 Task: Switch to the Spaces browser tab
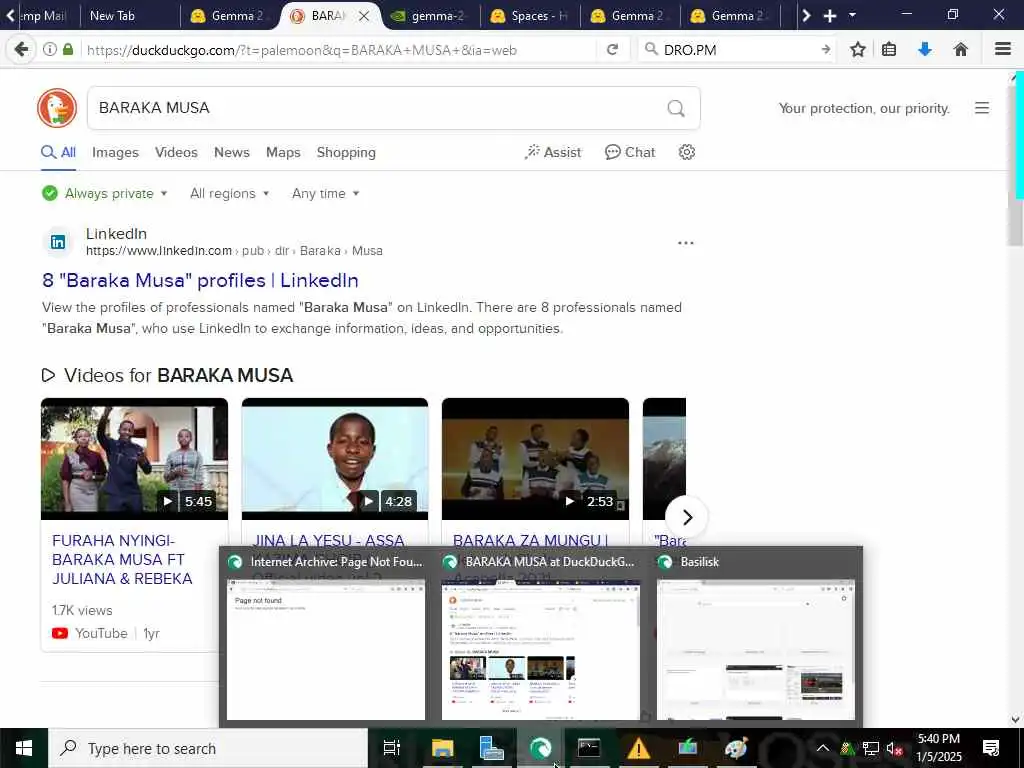click(530, 16)
